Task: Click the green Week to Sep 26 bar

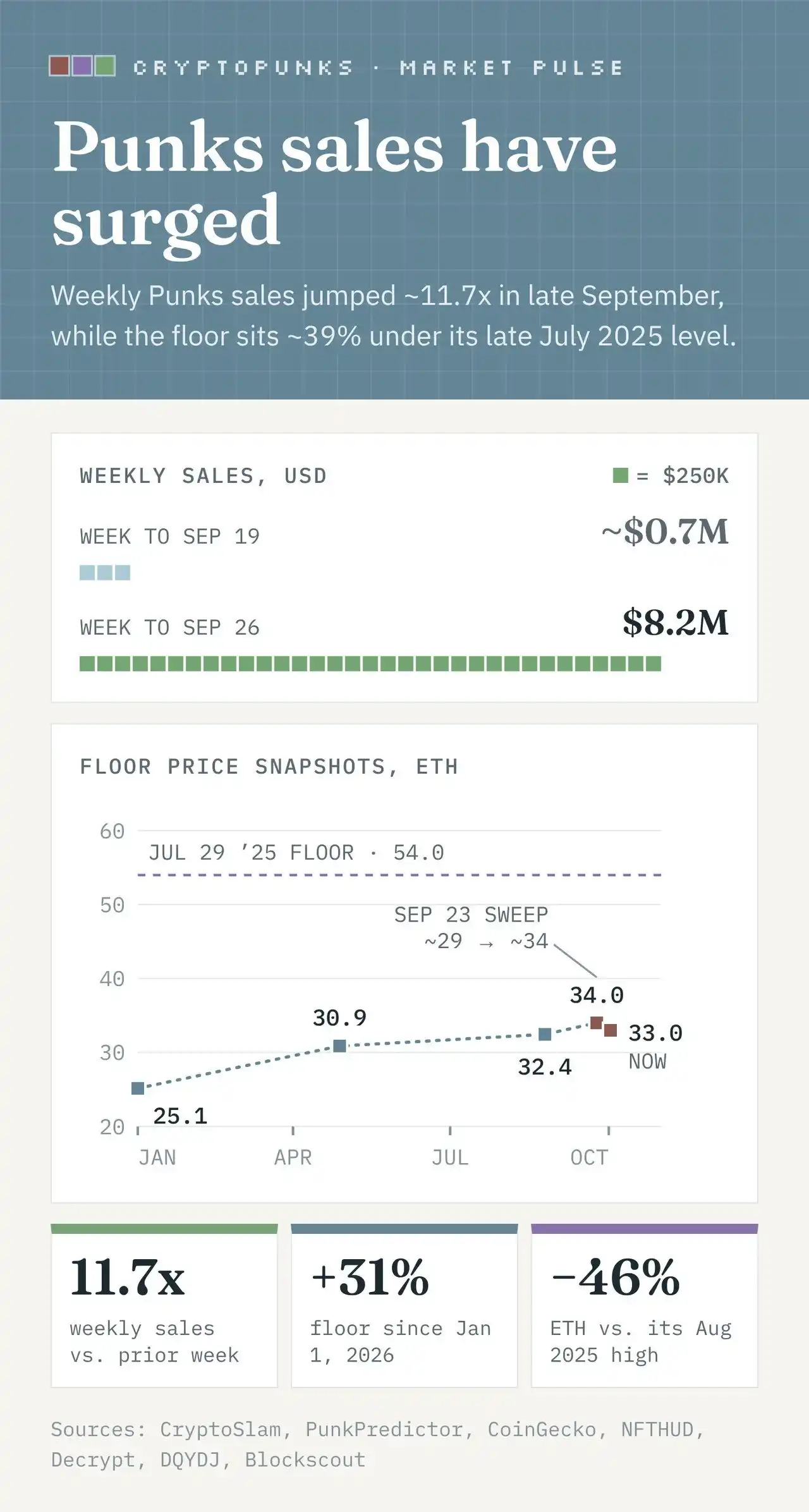Action: click(370, 664)
